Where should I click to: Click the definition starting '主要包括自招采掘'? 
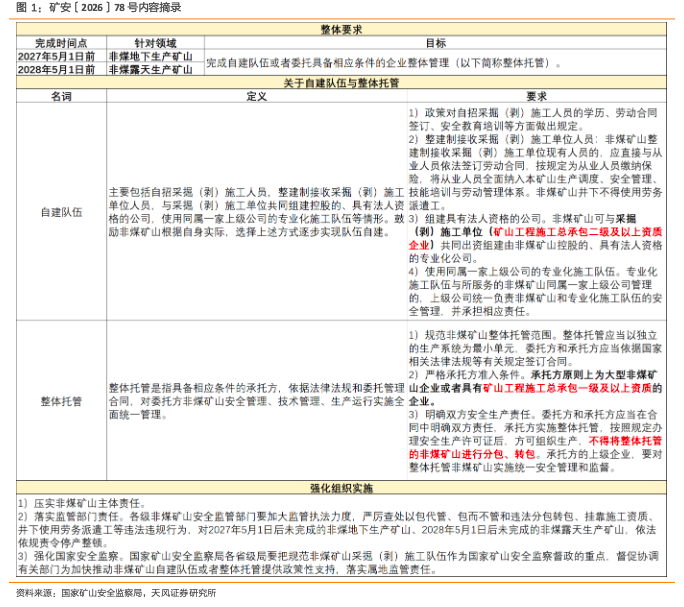coord(256,212)
